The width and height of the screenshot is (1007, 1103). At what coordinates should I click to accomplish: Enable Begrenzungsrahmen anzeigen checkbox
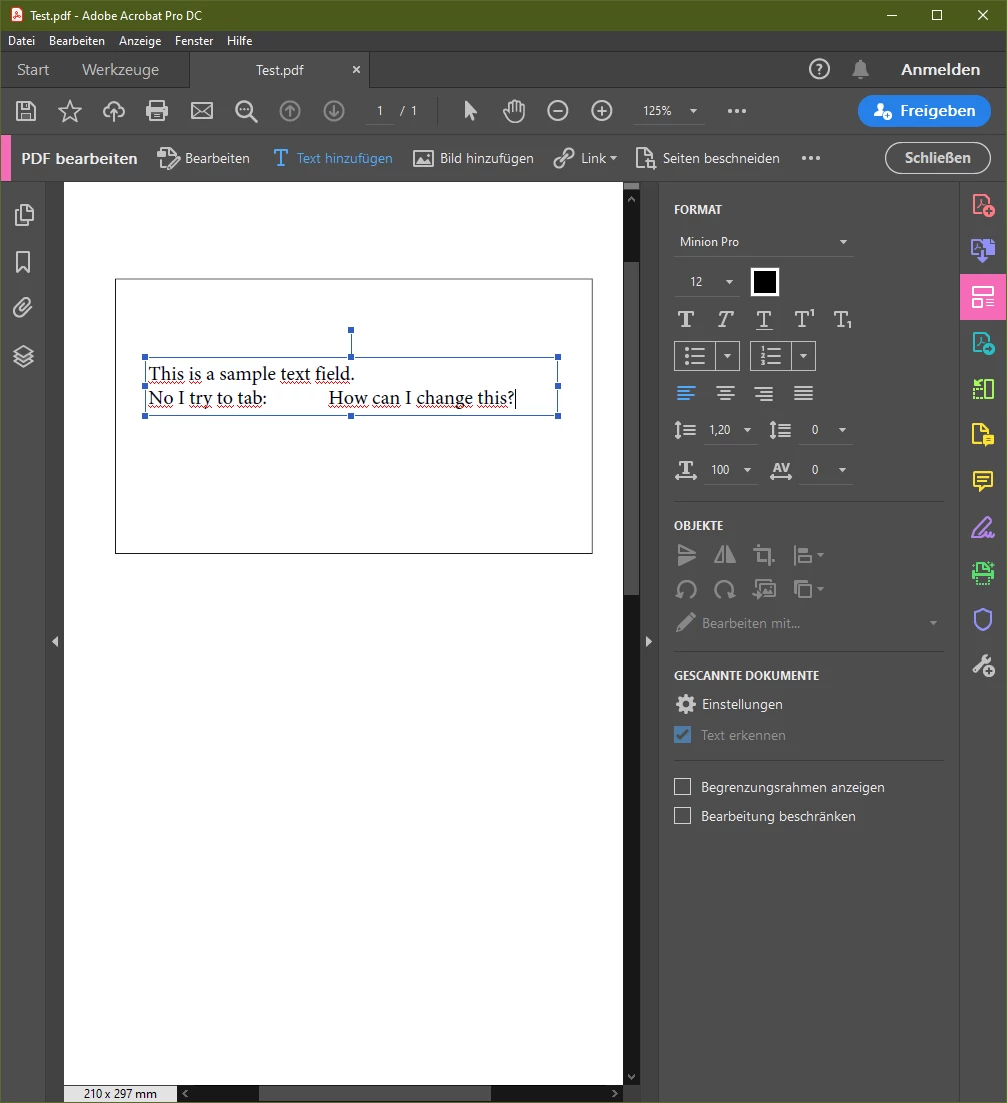683,786
